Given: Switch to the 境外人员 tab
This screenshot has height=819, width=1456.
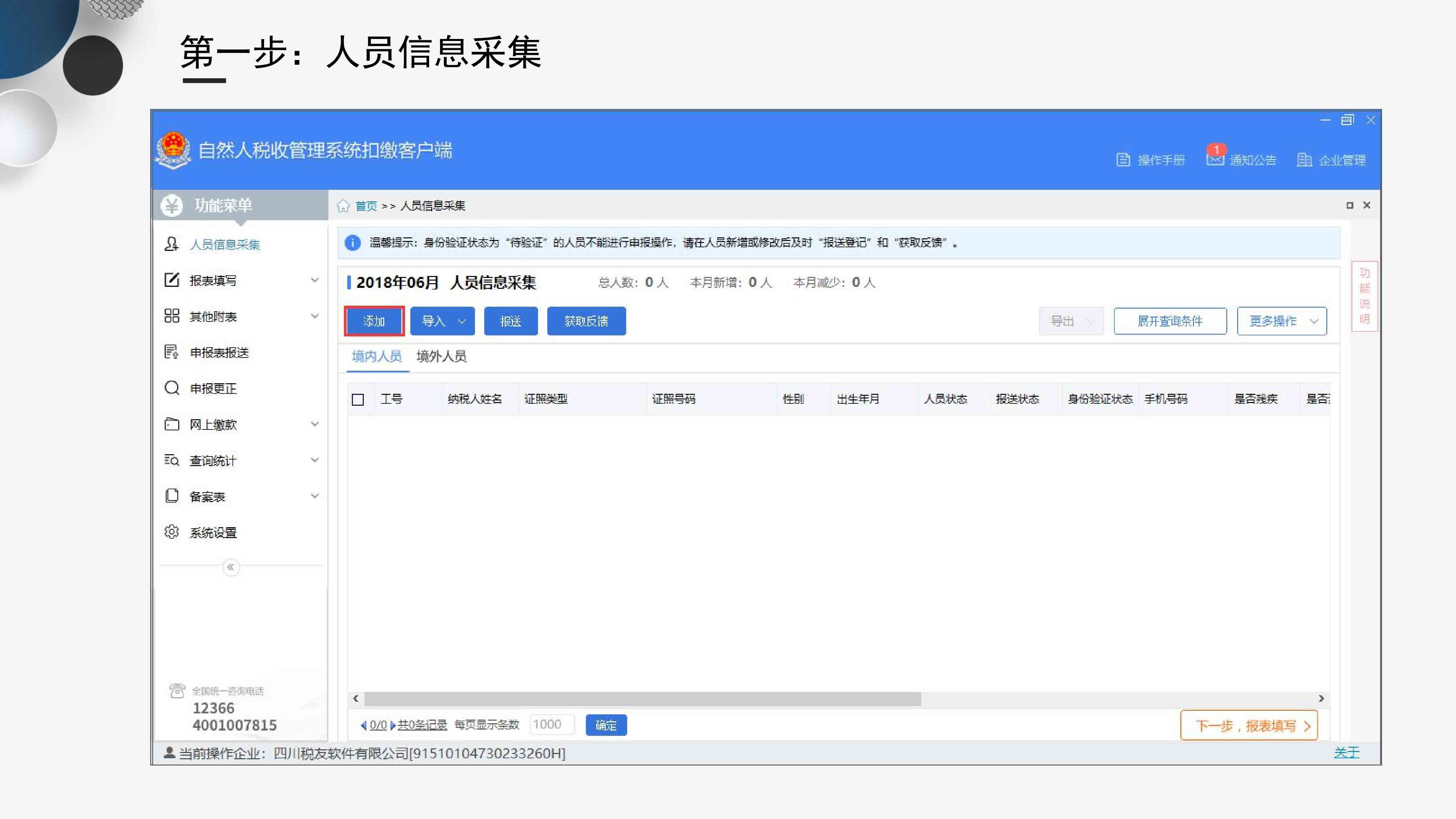Looking at the screenshot, I should [x=441, y=357].
